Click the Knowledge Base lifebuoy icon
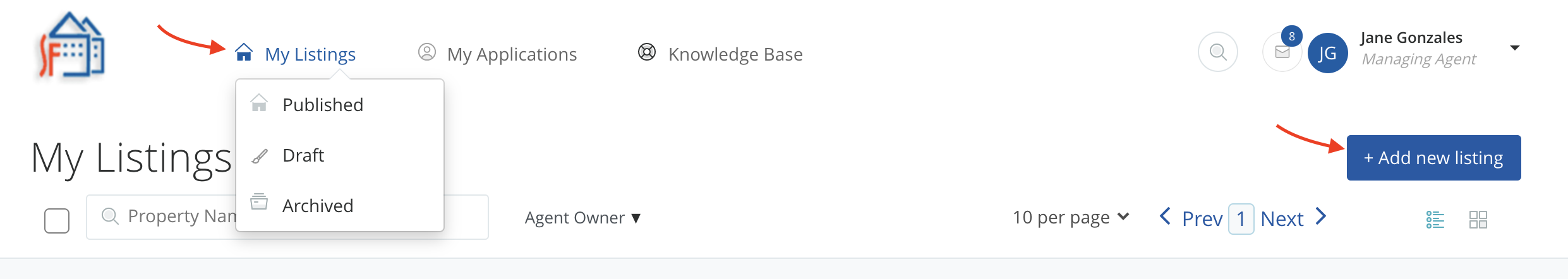The width and height of the screenshot is (1568, 279). [x=647, y=52]
